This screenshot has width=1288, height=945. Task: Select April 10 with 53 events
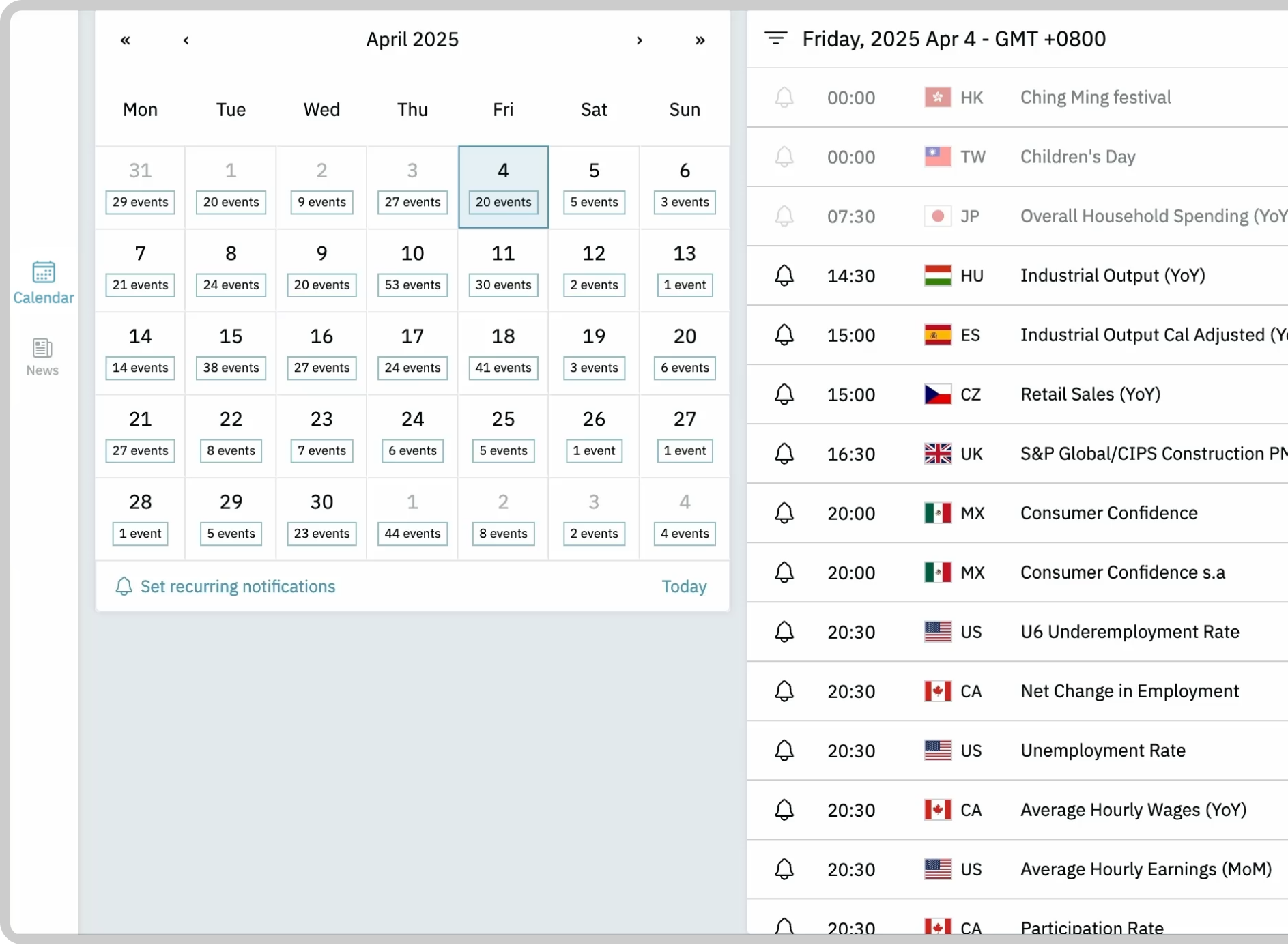(x=412, y=270)
